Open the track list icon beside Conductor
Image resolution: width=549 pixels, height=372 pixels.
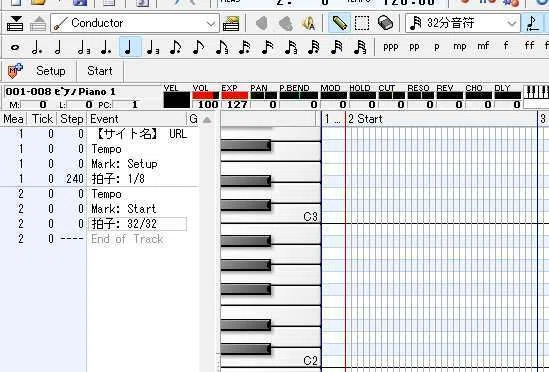pyautogui.click(x=231, y=23)
